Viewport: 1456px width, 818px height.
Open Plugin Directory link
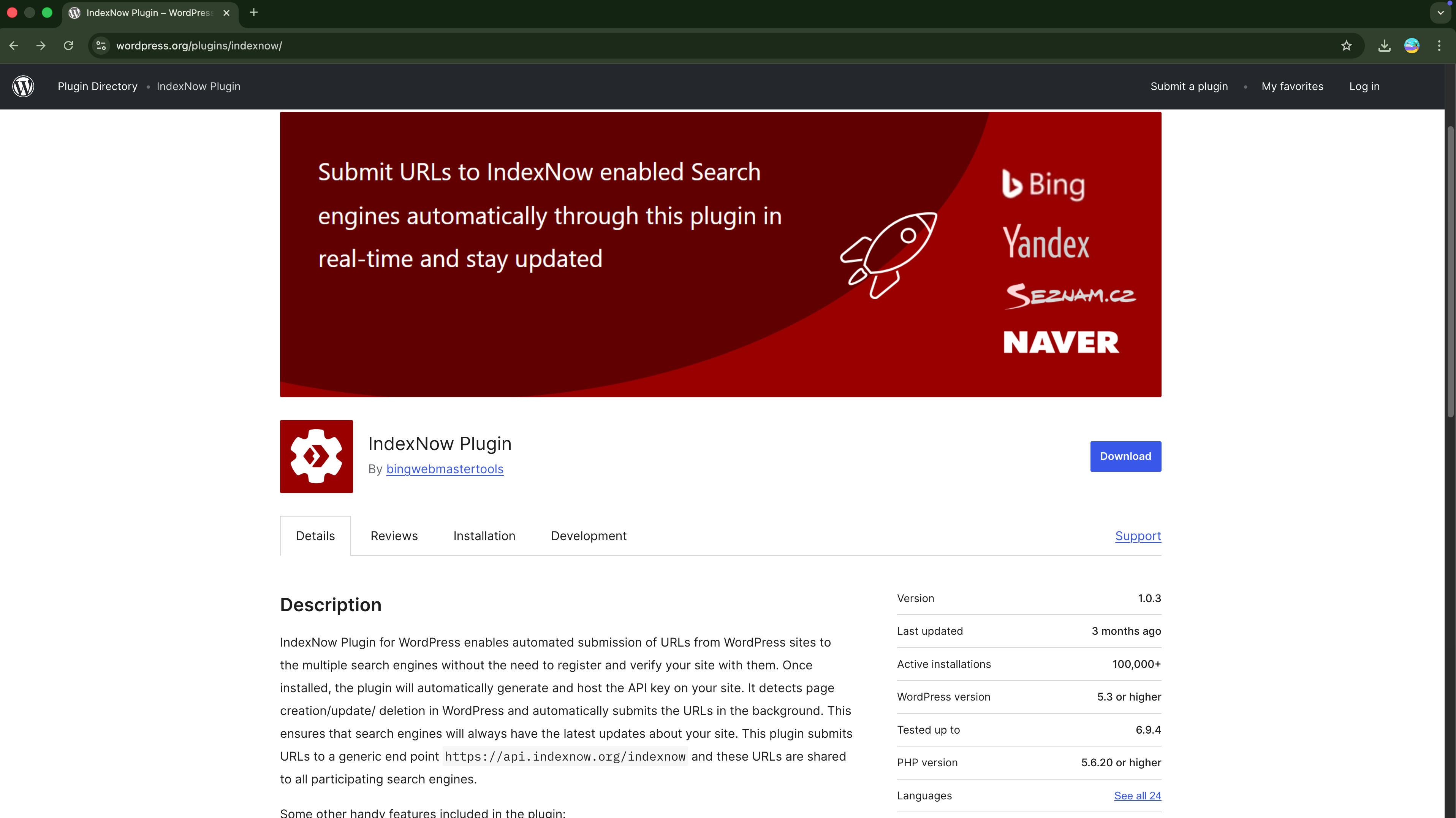pos(97,87)
